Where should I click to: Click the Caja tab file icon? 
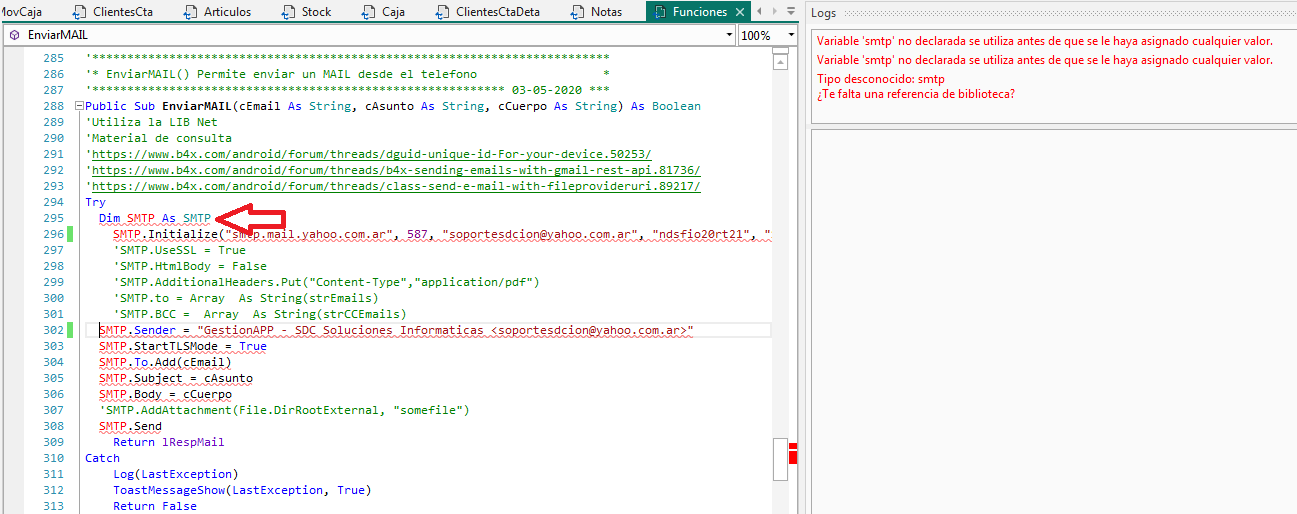pos(369,12)
